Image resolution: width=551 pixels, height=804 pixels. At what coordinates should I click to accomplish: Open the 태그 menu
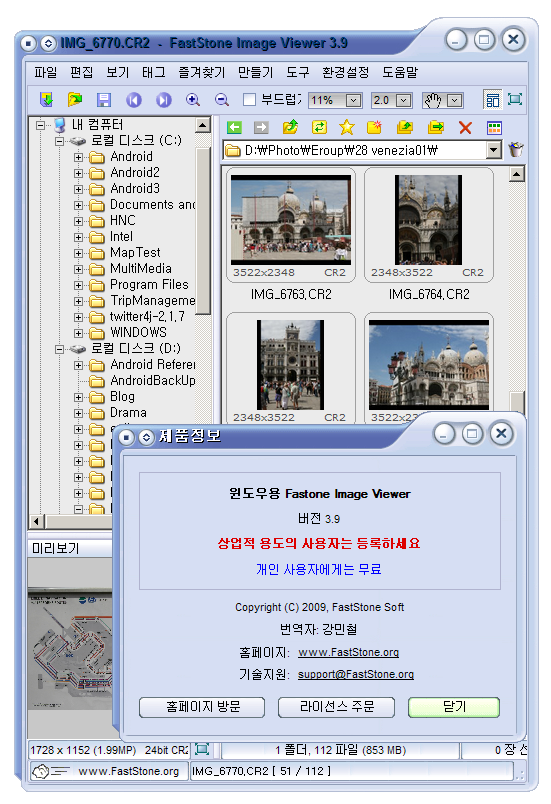153,72
